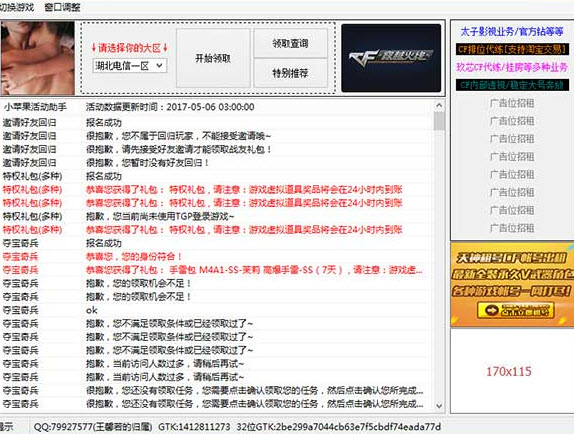Select the row 您当前尚未使用TGP登录游戏

click(x=217, y=216)
